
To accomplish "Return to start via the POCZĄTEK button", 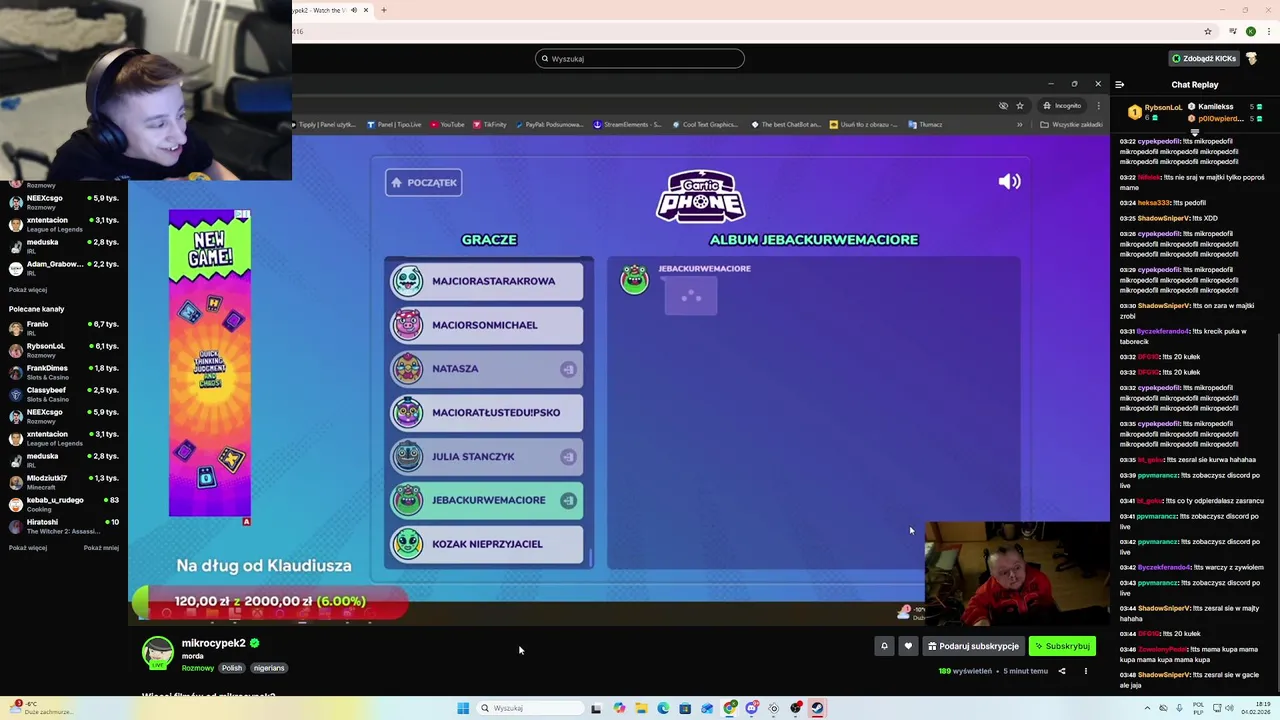I will tap(423, 182).
